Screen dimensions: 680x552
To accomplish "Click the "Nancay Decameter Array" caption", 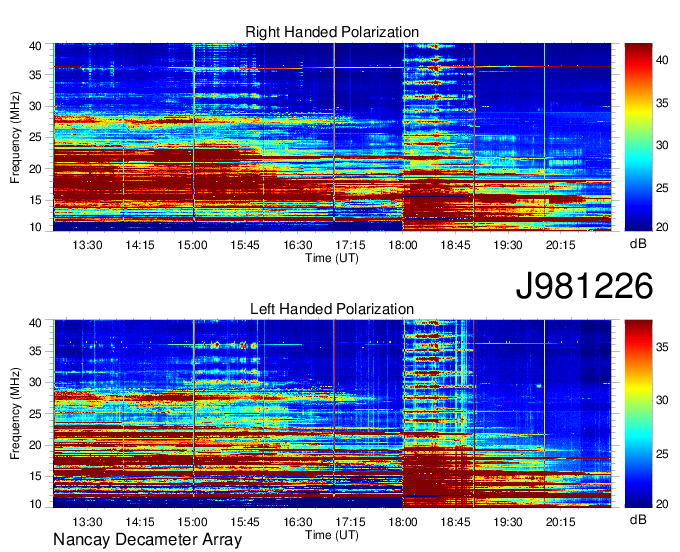I will (x=147, y=539).
